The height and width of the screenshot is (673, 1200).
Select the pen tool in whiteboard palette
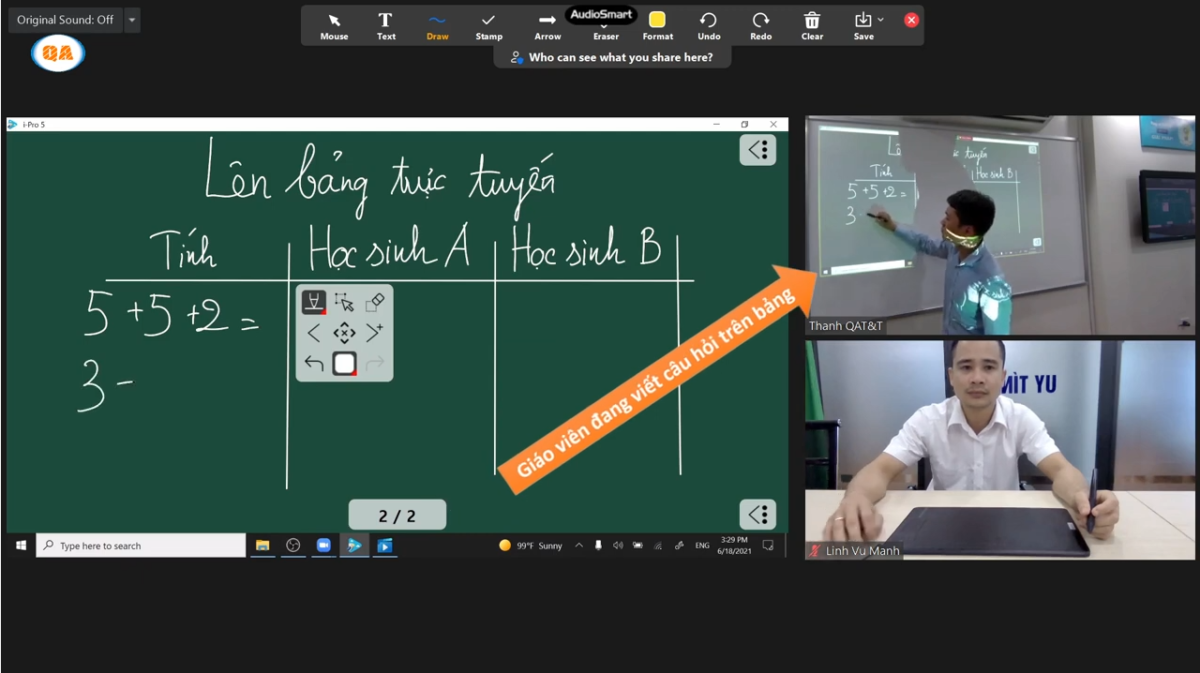[314, 302]
